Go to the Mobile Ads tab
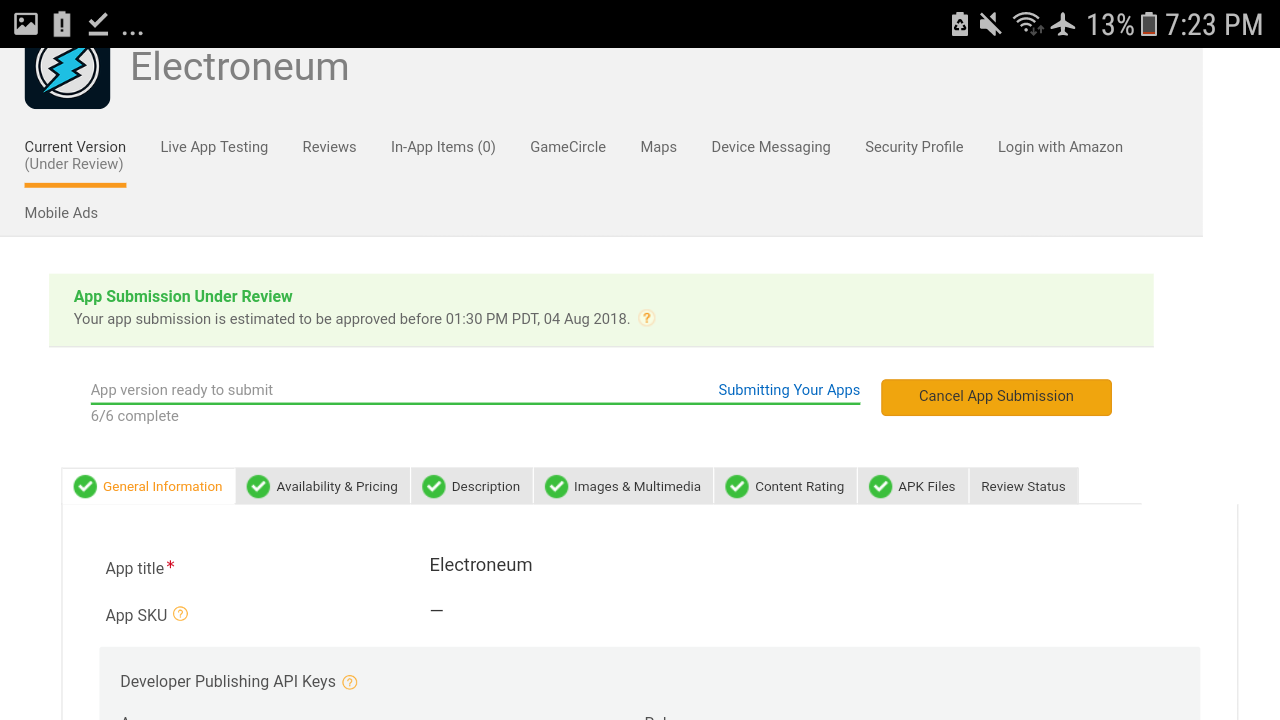The width and height of the screenshot is (1280, 720). click(x=61, y=213)
